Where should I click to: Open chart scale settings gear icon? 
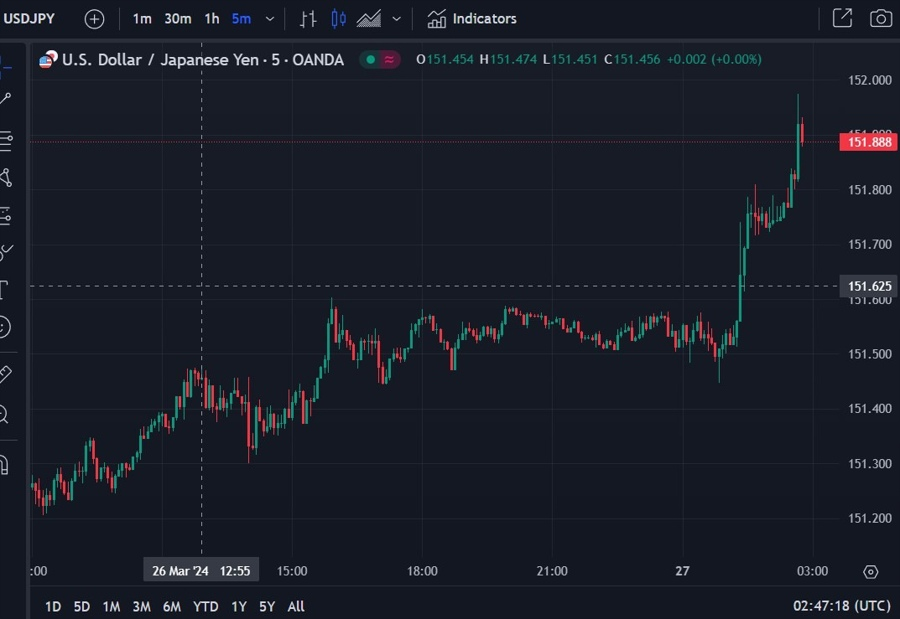point(870,572)
